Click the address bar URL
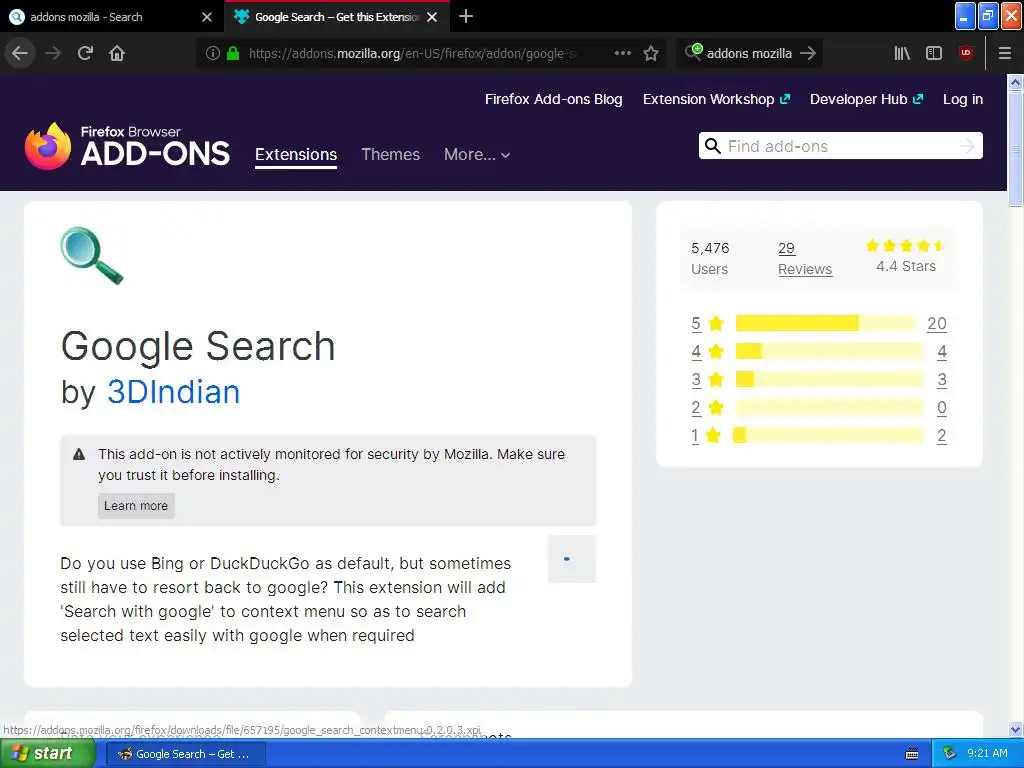1024x768 pixels. (413, 53)
